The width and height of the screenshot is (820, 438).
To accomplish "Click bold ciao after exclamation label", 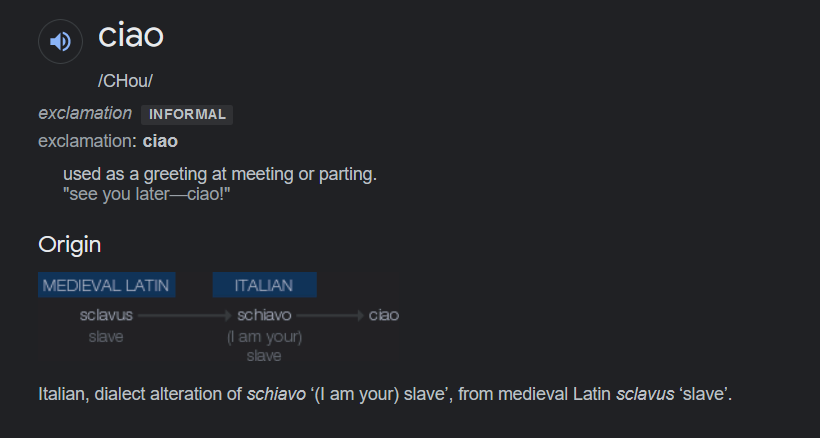I will point(160,141).
